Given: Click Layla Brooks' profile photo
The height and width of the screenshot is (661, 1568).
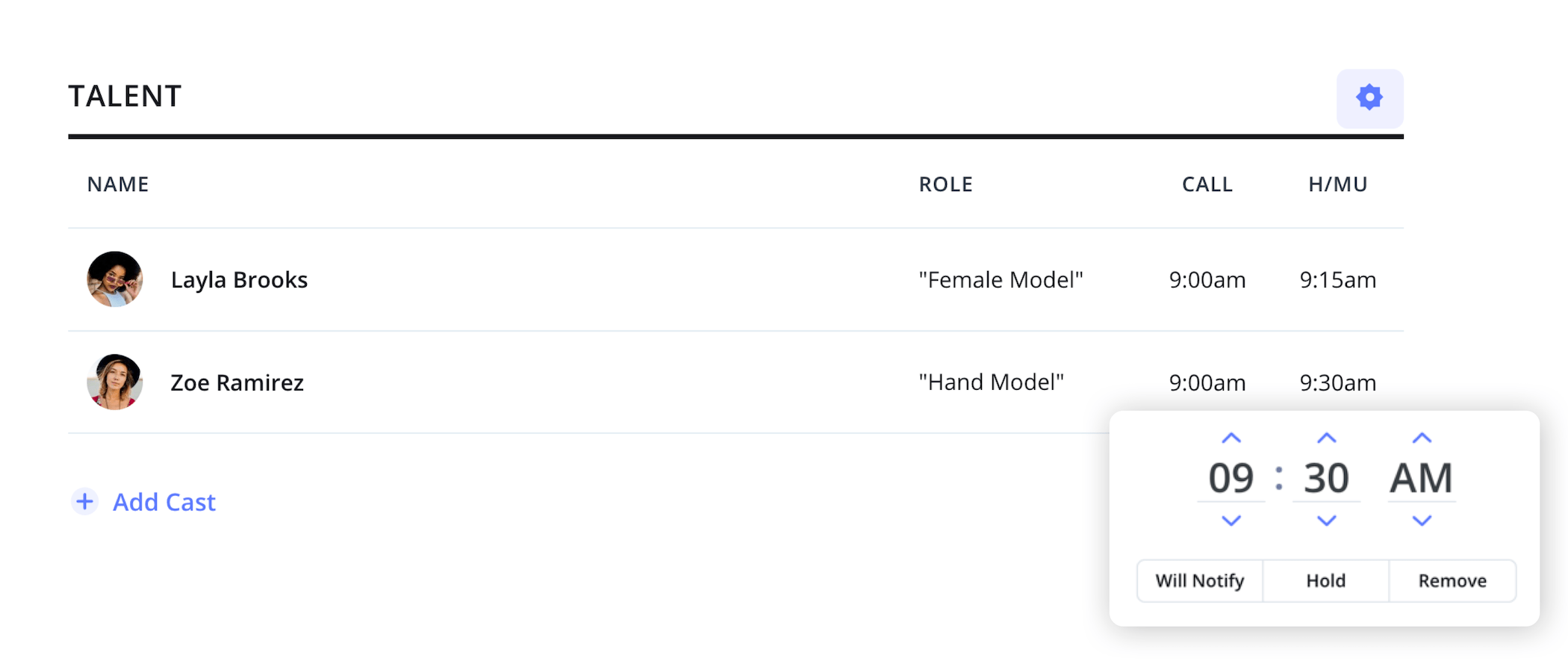Looking at the screenshot, I should (115, 280).
